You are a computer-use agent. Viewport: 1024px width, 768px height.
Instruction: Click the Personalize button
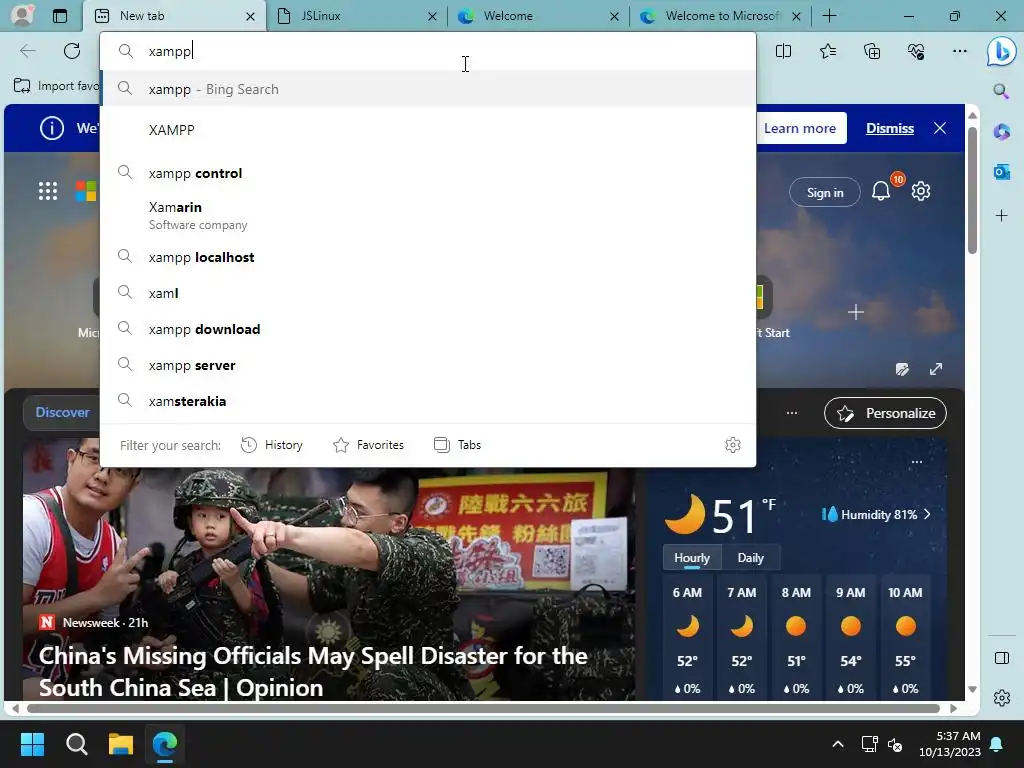click(x=886, y=413)
